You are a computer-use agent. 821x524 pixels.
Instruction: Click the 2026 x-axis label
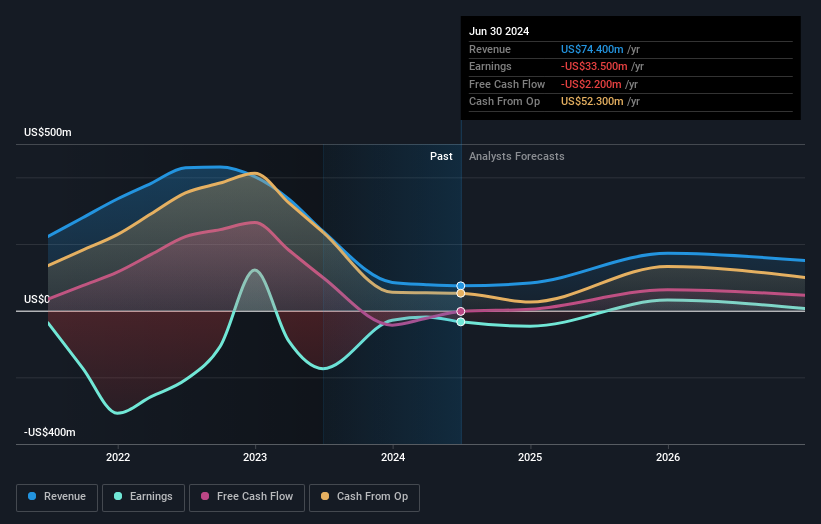pyautogui.click(x=668, y=457)
